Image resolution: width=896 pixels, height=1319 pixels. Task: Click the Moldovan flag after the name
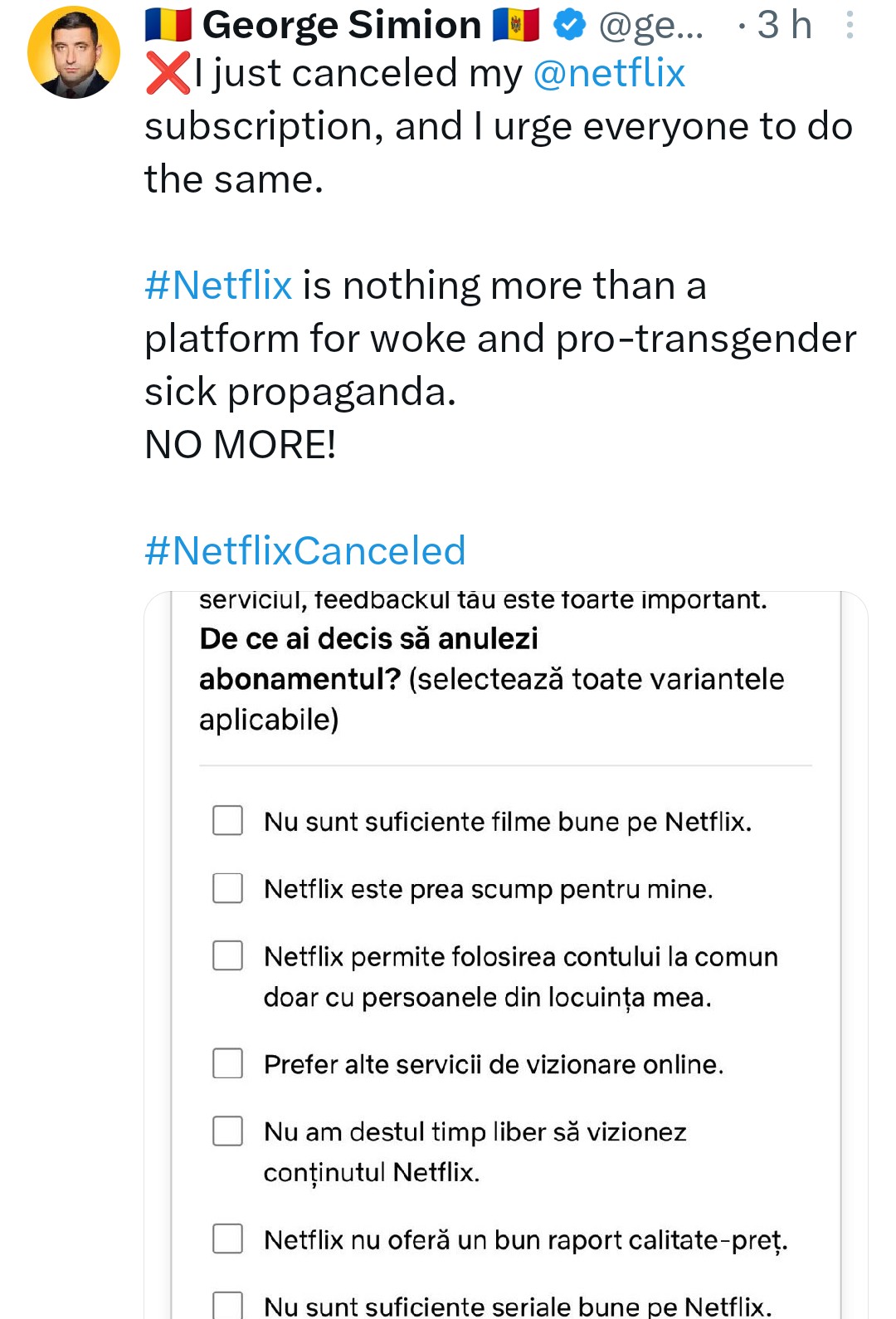click(x=516, y=25)
